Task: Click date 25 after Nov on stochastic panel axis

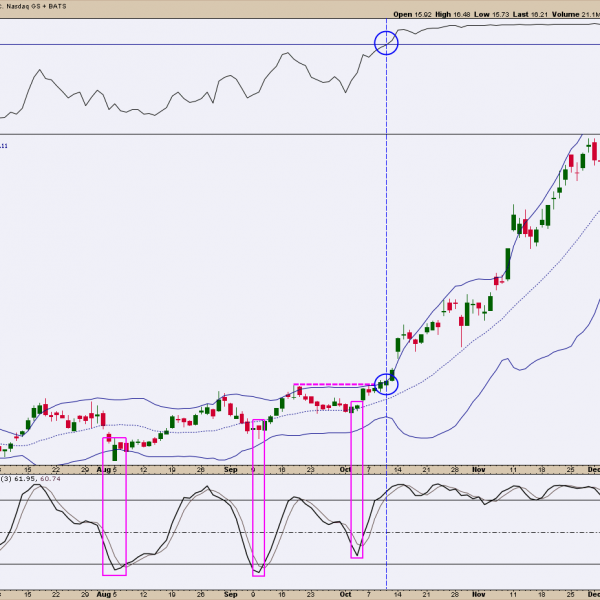Action: click(x=571, y=594)
